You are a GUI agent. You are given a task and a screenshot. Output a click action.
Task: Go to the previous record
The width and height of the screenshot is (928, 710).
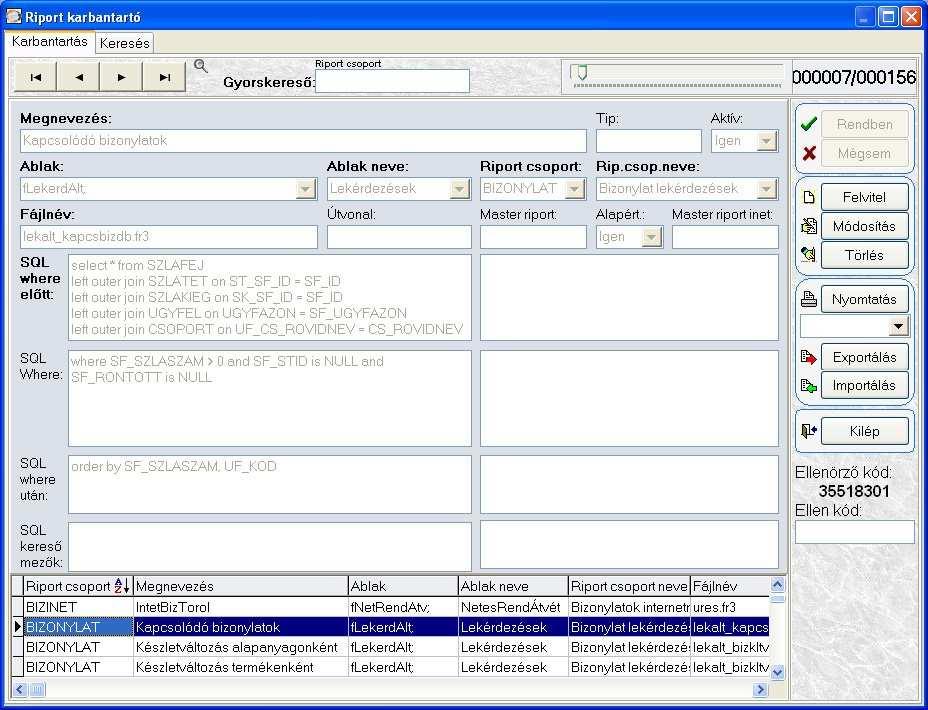point(79,77)
